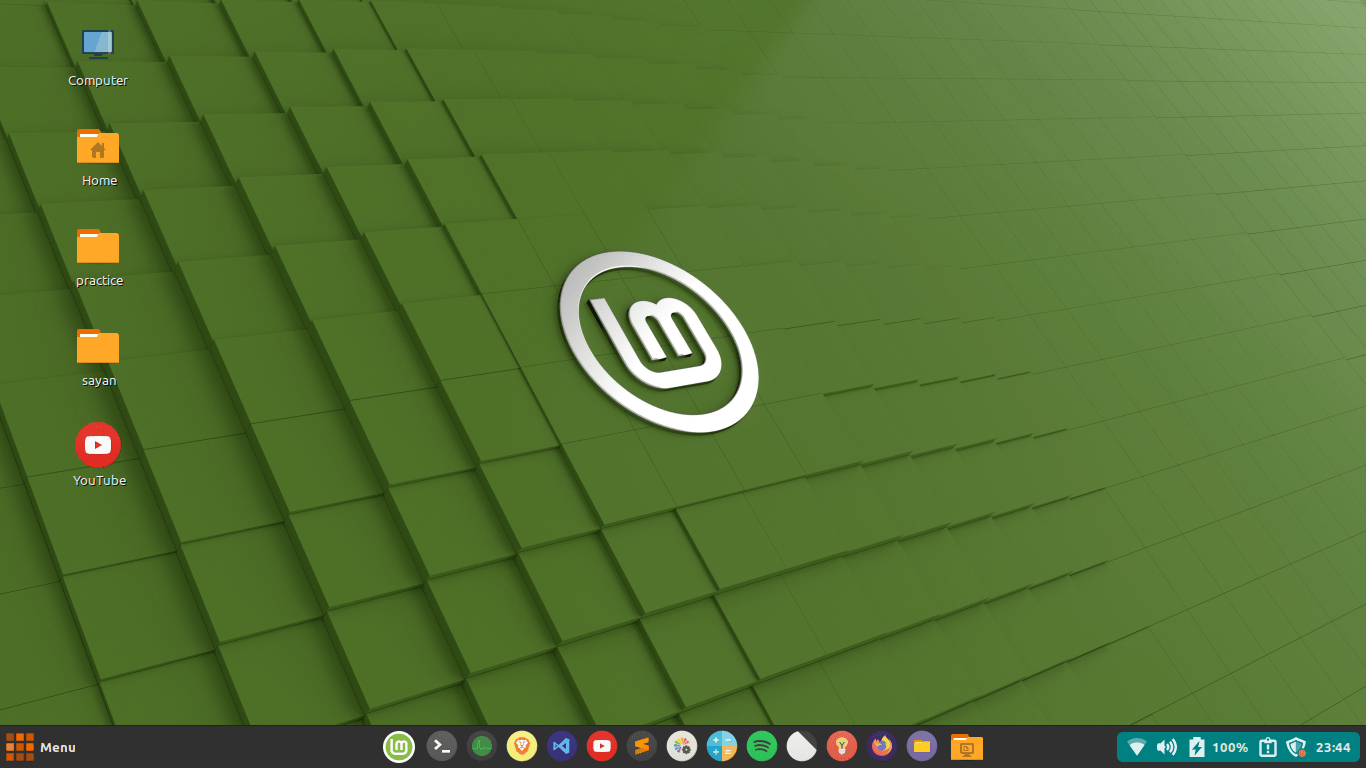Open Spotify from the panel
The image size is (1366, 768).
762,746
